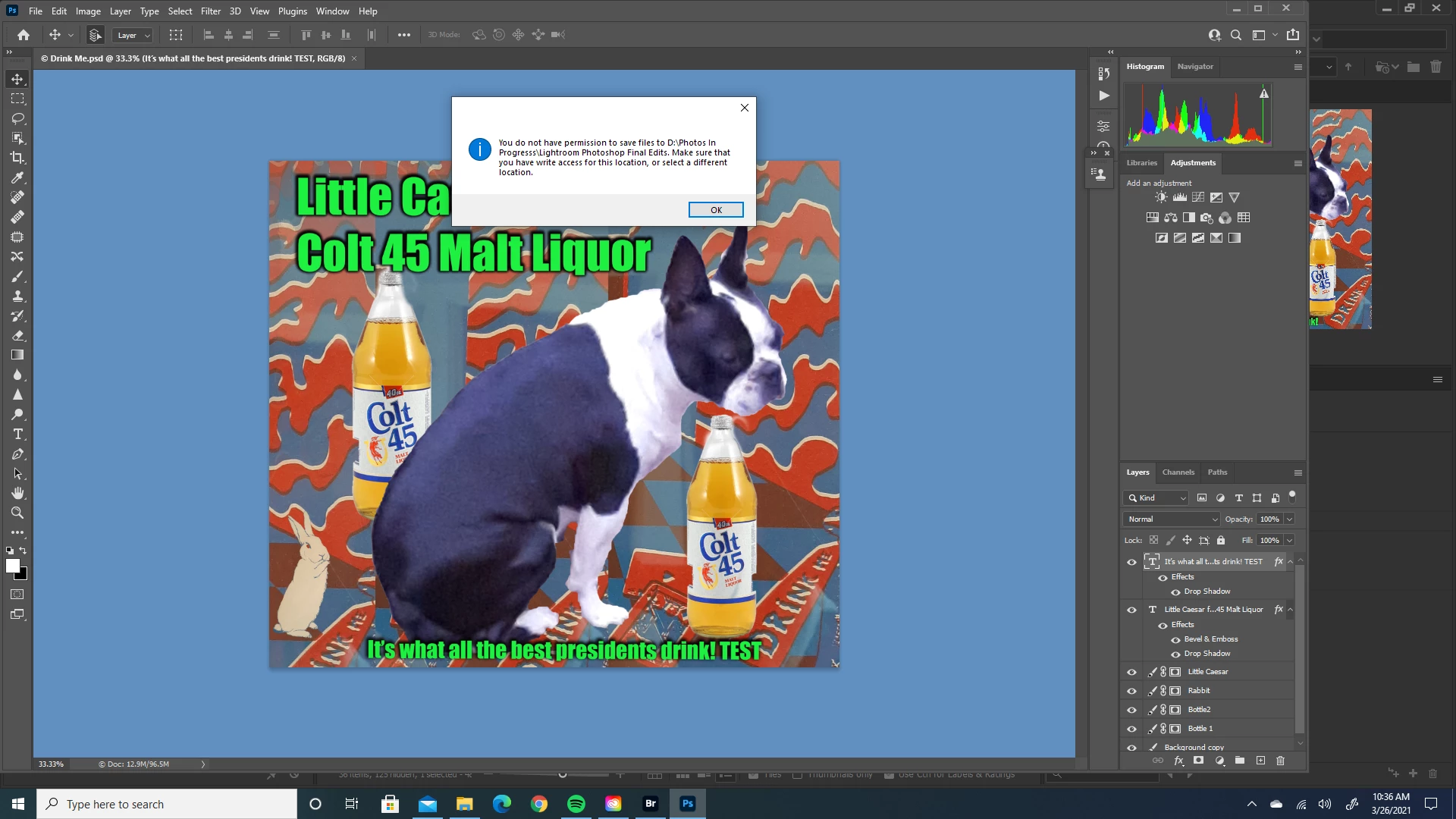Select the Lasso tool
The width and height of the screenshot is (1456, 819).
(x=17, y=118)
